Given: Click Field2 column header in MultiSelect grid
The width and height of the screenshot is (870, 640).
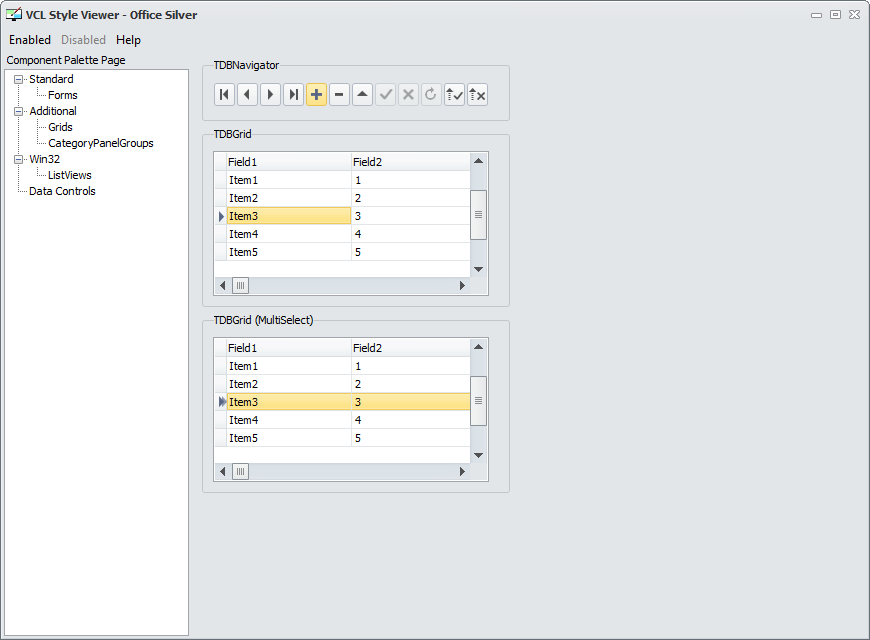Looking at the screenshot, I should [x=411, y=348].
